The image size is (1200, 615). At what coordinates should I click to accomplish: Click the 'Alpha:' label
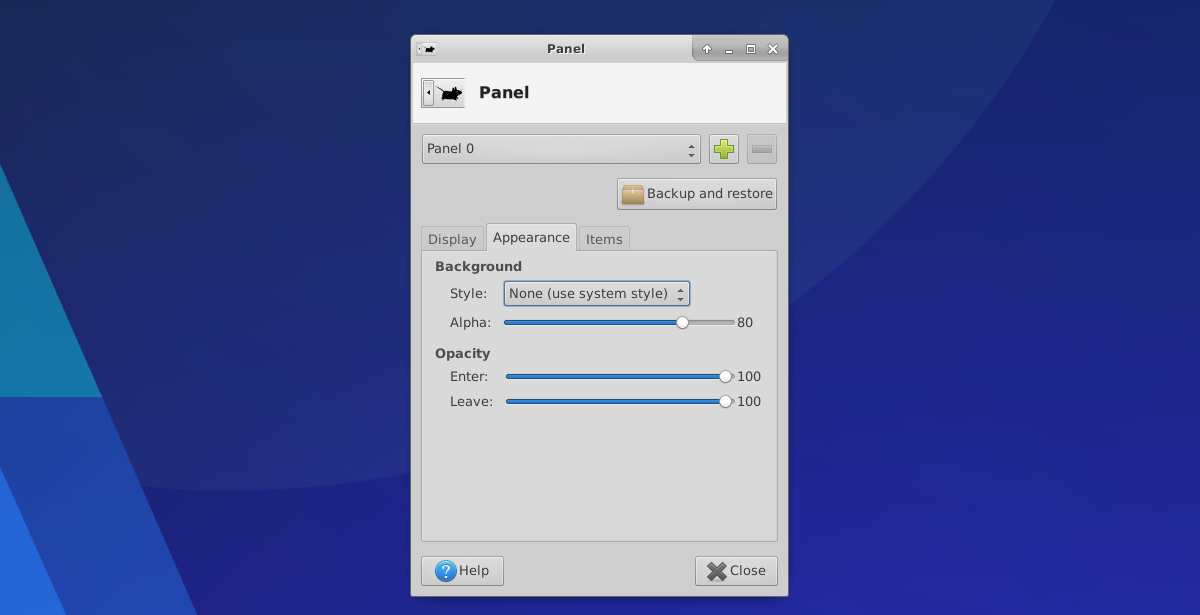pyautogui.click(x=471, y=323)
